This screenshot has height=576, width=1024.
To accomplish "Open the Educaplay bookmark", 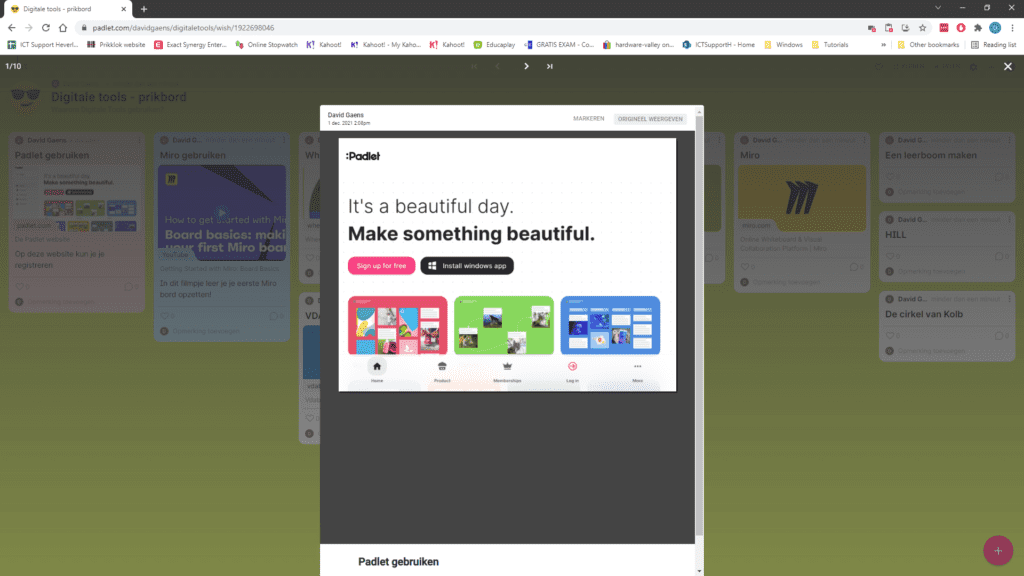I will (x=494, y=45).
